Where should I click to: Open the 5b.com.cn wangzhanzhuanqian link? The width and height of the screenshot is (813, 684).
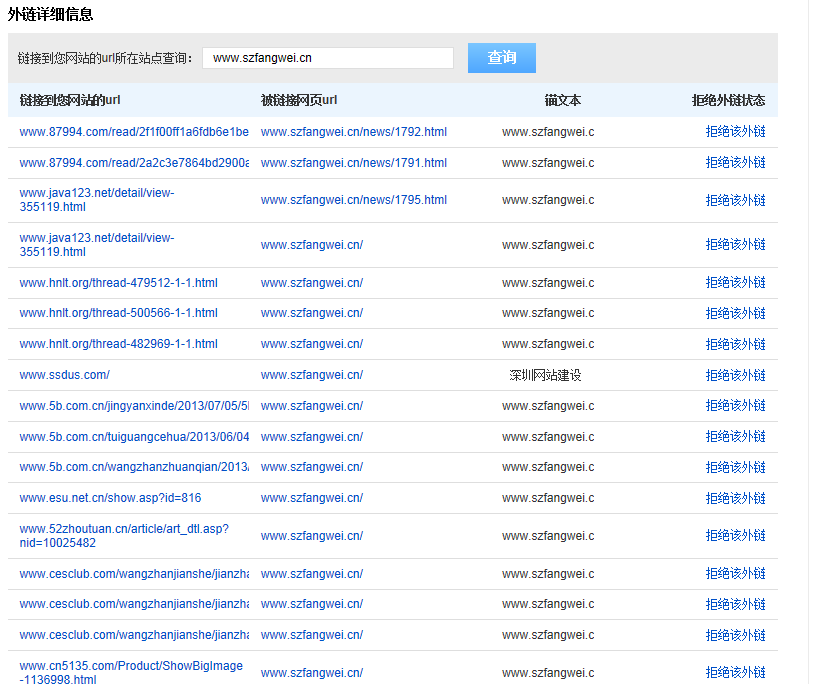pyautogui.click(x=134, y=467)
